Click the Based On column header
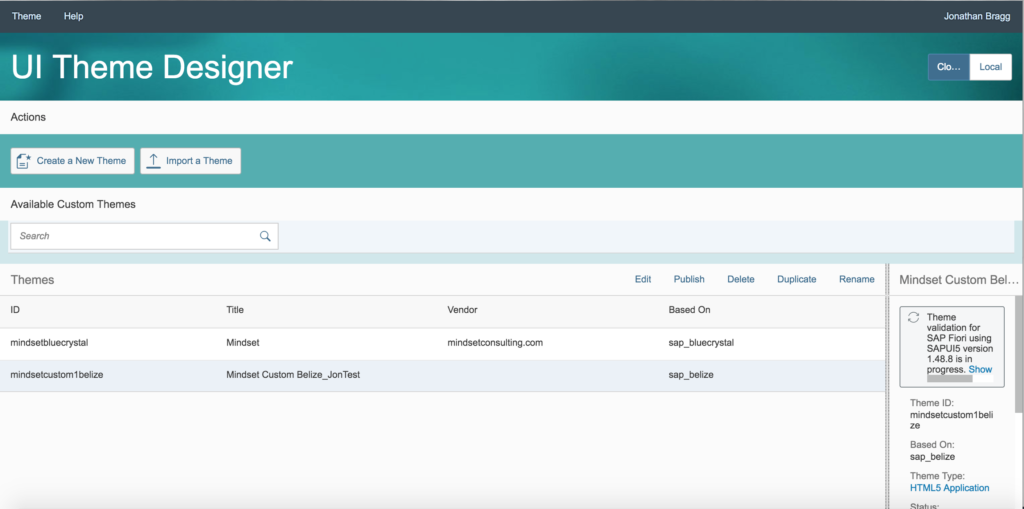 click(x=690, y=310)
